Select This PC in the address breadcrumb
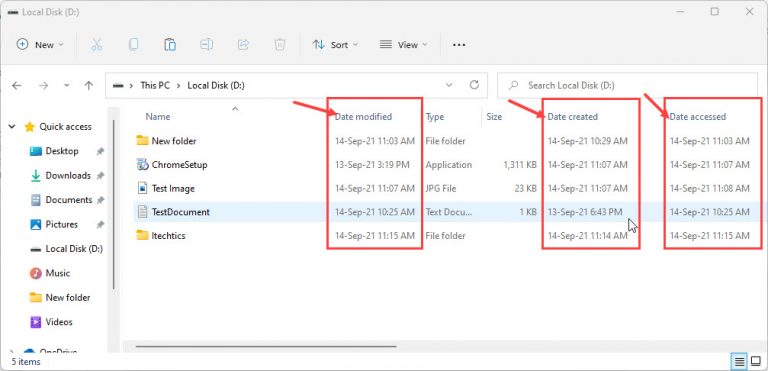The height and width of the screenshot is (371, 768). point(155,85)
